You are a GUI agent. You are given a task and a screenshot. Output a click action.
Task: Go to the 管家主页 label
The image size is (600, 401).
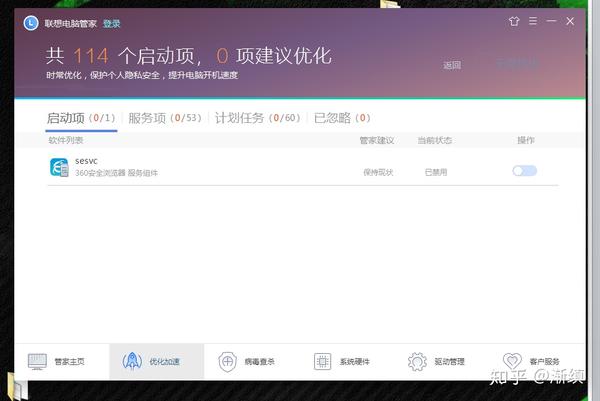tap(69, 362)
